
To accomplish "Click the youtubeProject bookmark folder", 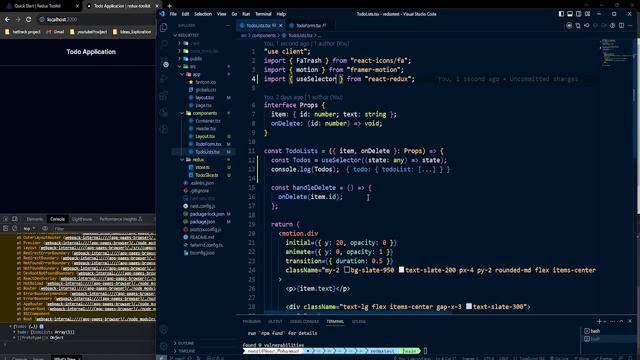I will [x=89, y=31].
